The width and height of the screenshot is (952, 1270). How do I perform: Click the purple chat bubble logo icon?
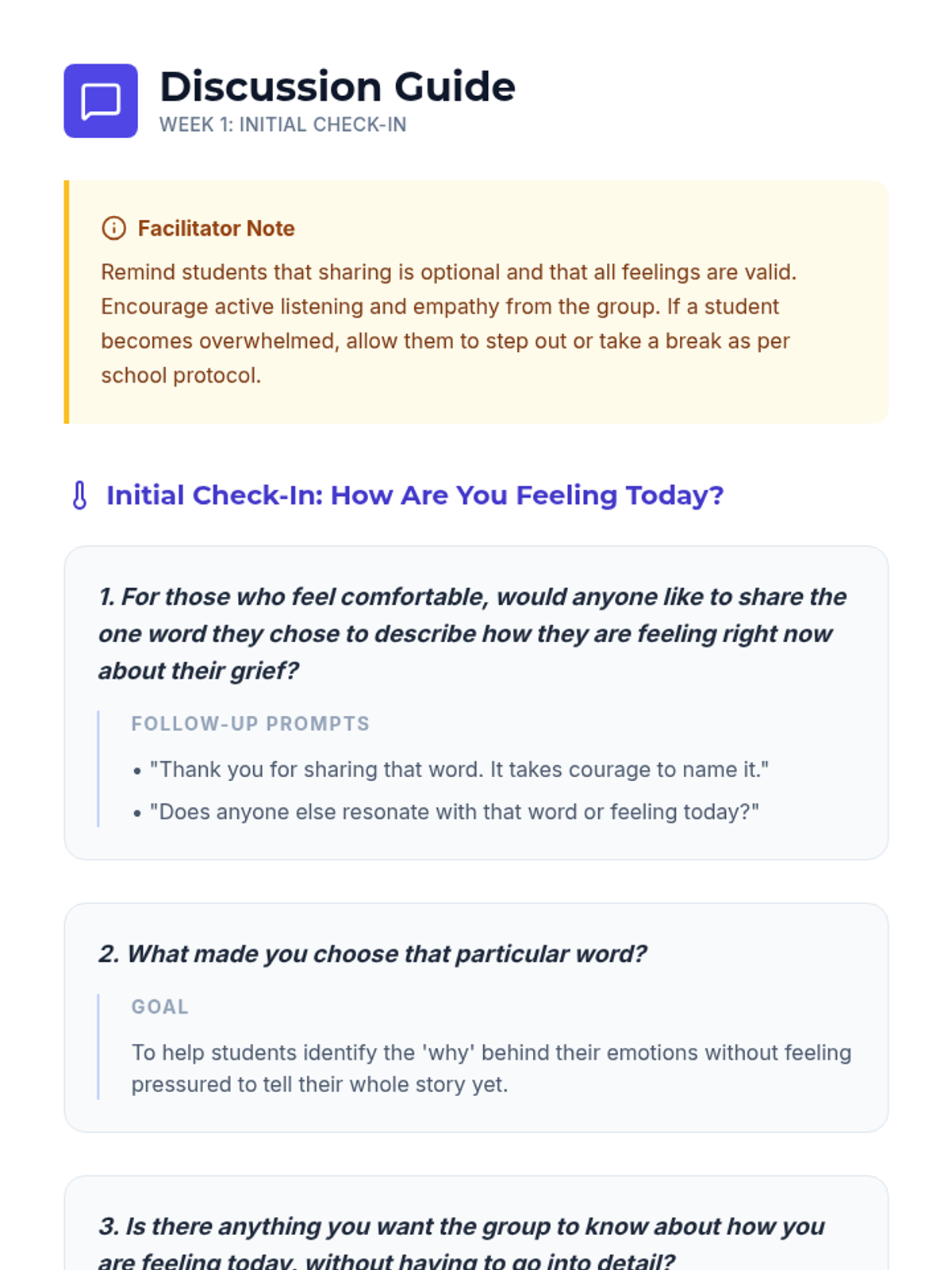(101, 101)
